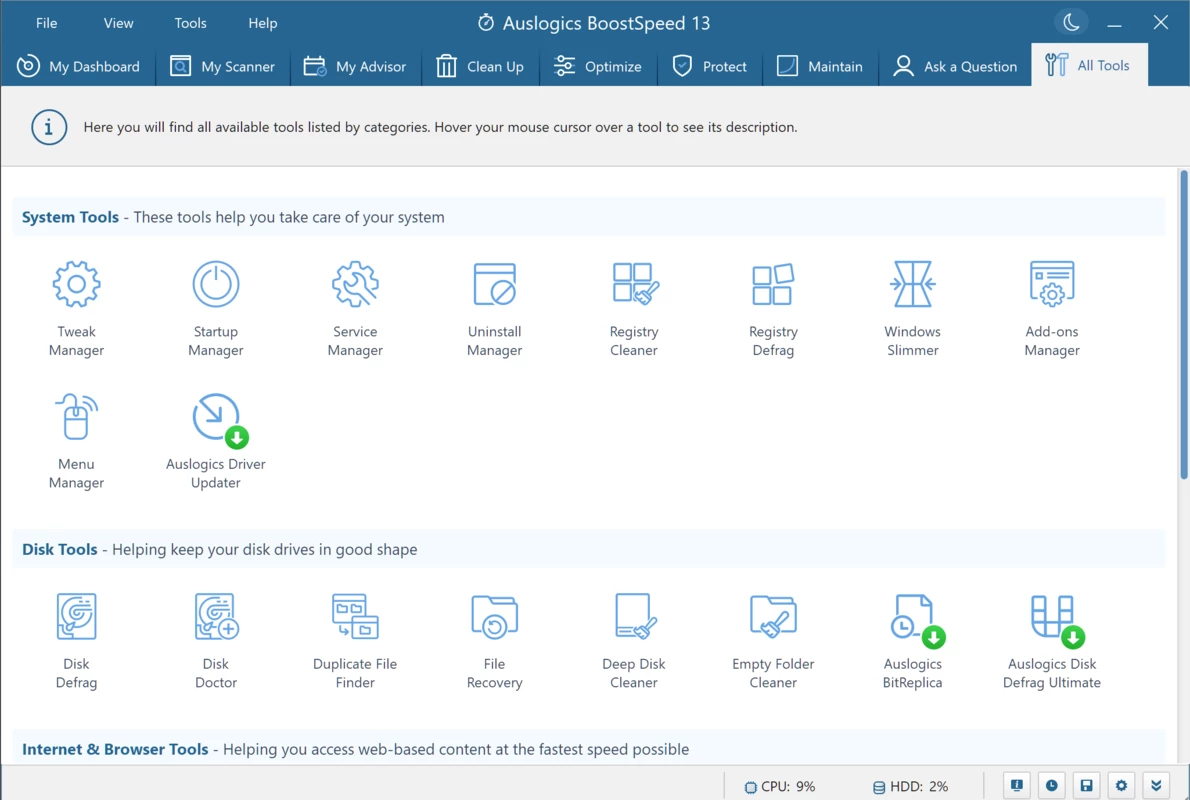Select the All Tools tab

tap(1089, 65)
